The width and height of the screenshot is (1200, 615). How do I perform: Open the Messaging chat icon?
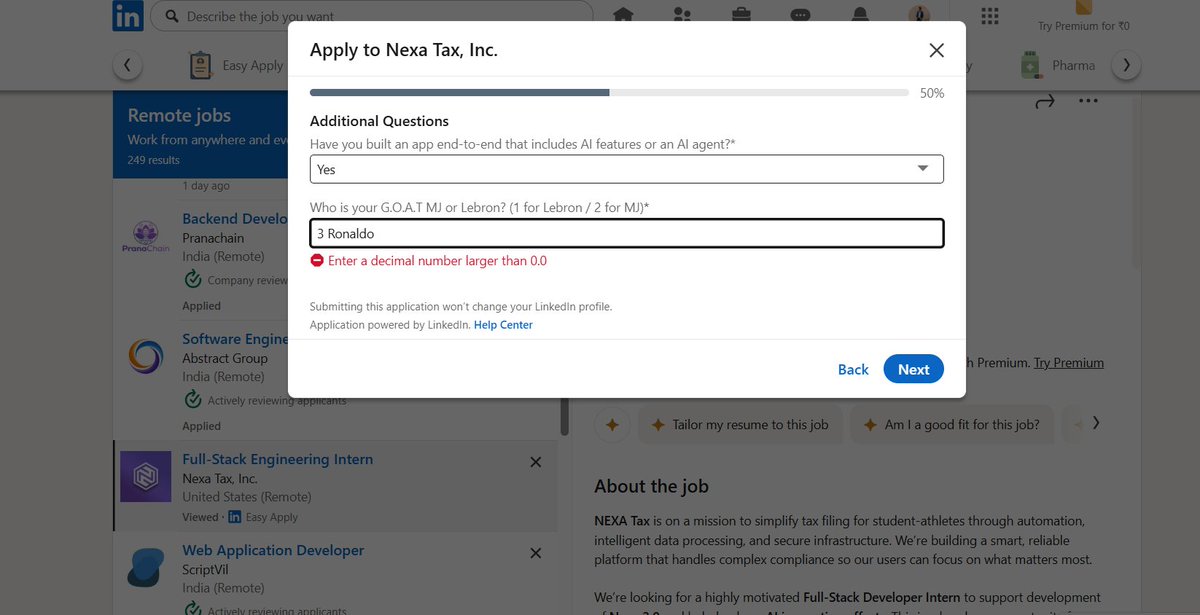800,15
